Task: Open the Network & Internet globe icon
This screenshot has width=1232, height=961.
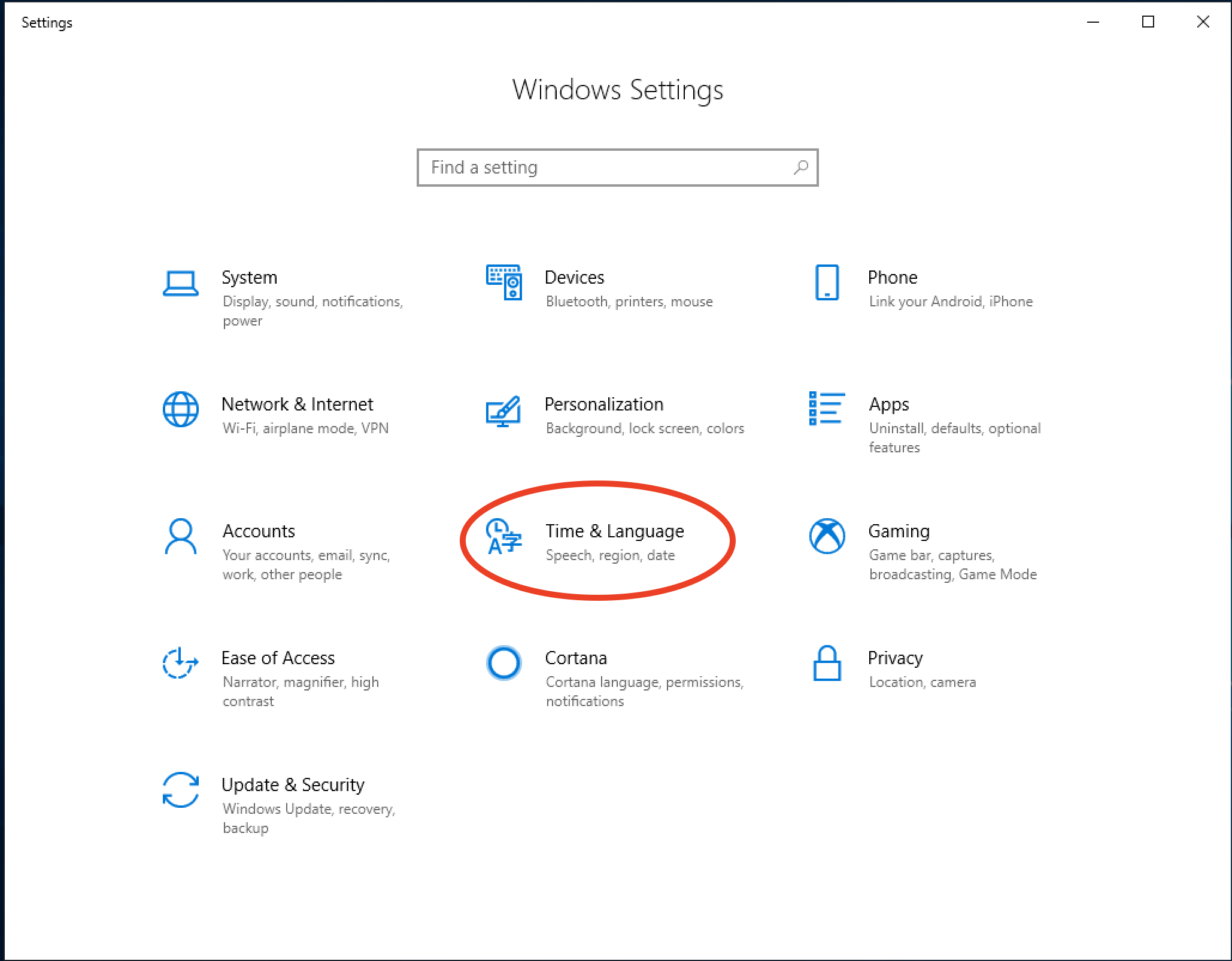Action: [x=180, y=409]
